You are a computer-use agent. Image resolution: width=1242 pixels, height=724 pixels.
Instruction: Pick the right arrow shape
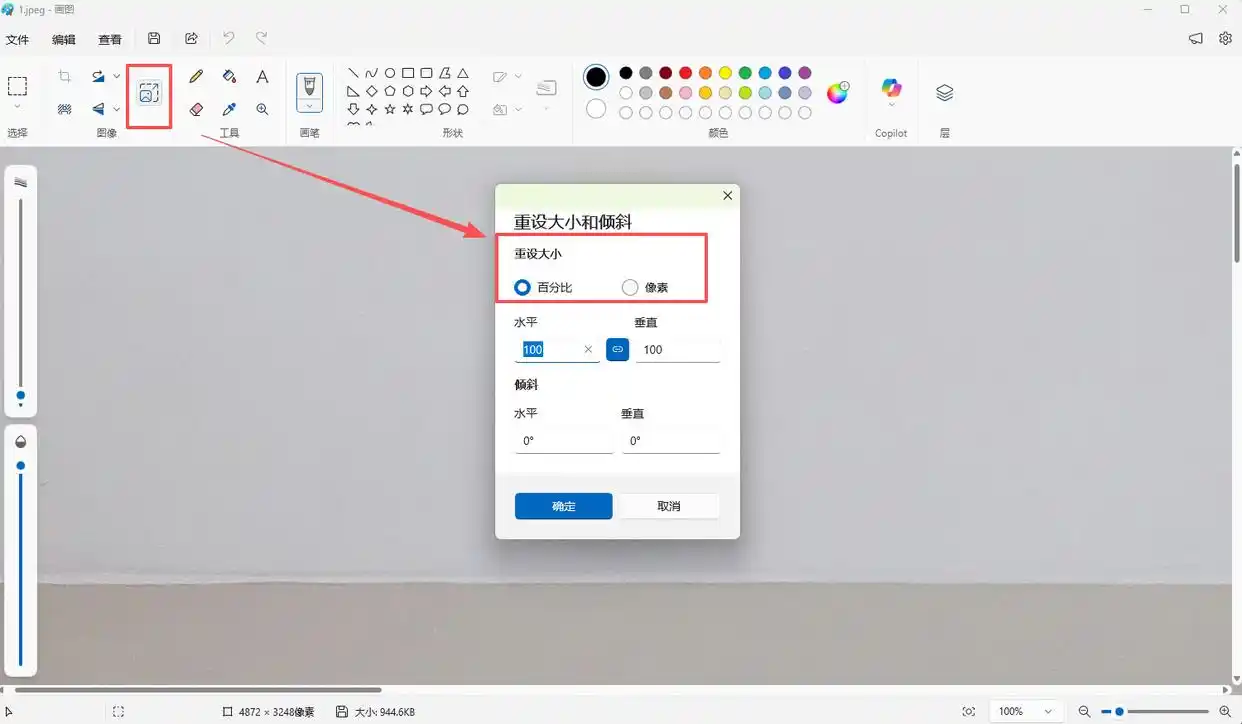[426, 91]
